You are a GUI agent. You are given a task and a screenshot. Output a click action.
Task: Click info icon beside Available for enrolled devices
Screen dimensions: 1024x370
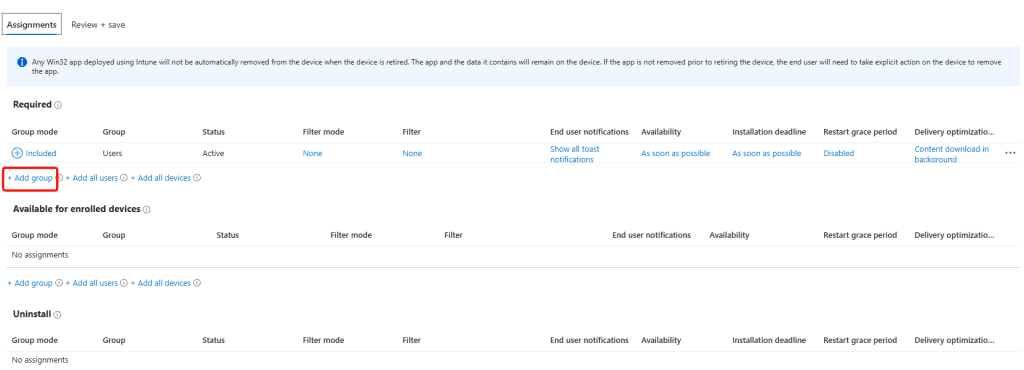click(x=147, y=209)
